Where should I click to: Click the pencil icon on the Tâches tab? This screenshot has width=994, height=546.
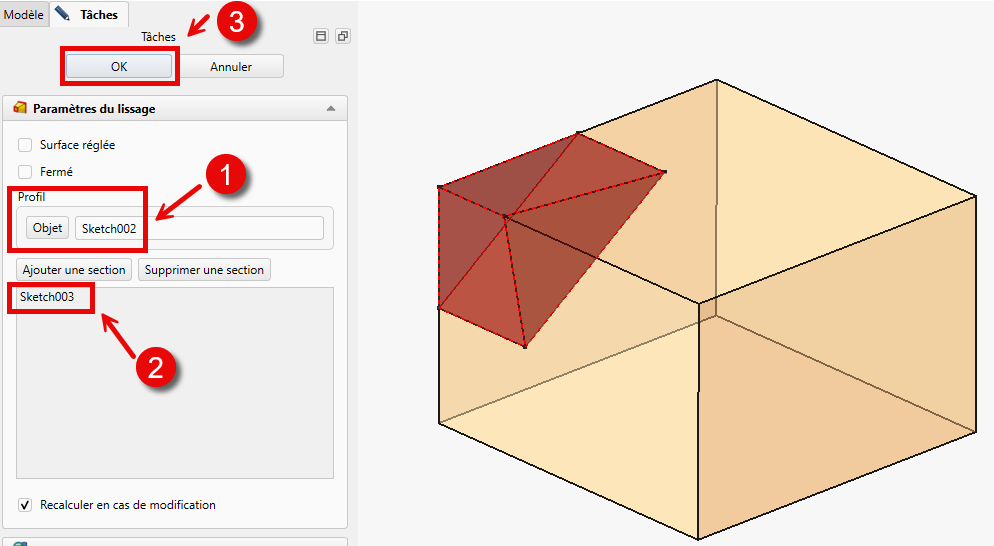point(63,15)
